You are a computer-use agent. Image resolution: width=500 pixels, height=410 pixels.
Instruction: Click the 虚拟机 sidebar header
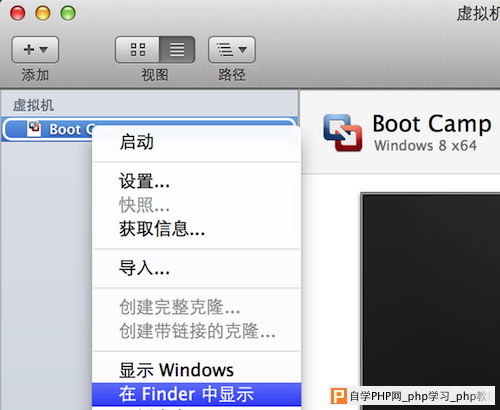(33, 106)
